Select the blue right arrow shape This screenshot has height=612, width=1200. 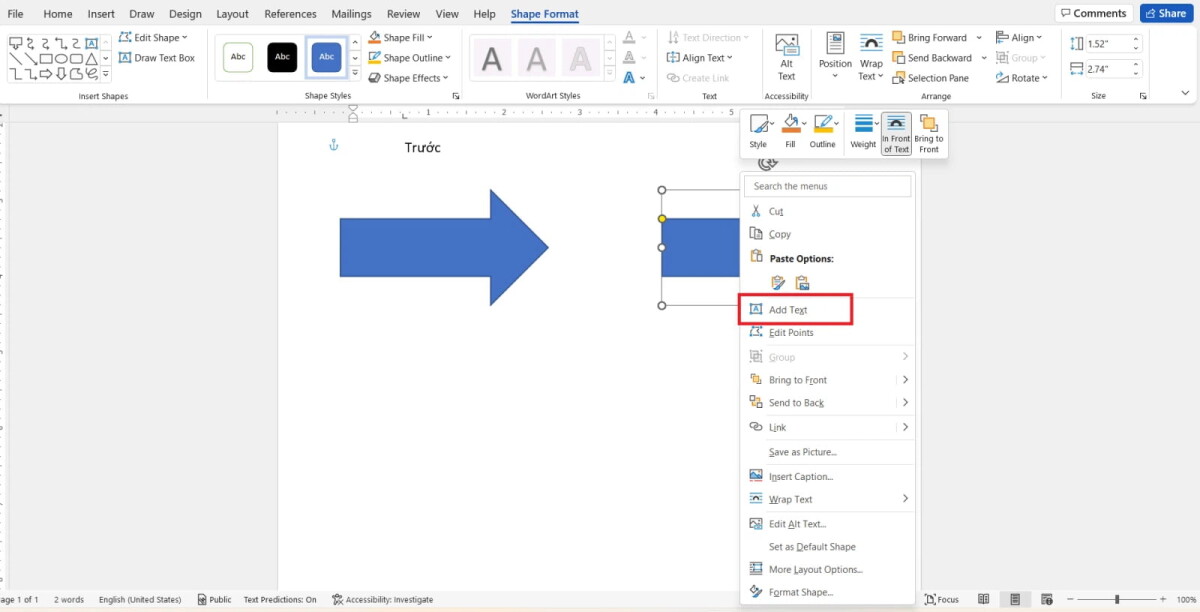click(444, 247)
